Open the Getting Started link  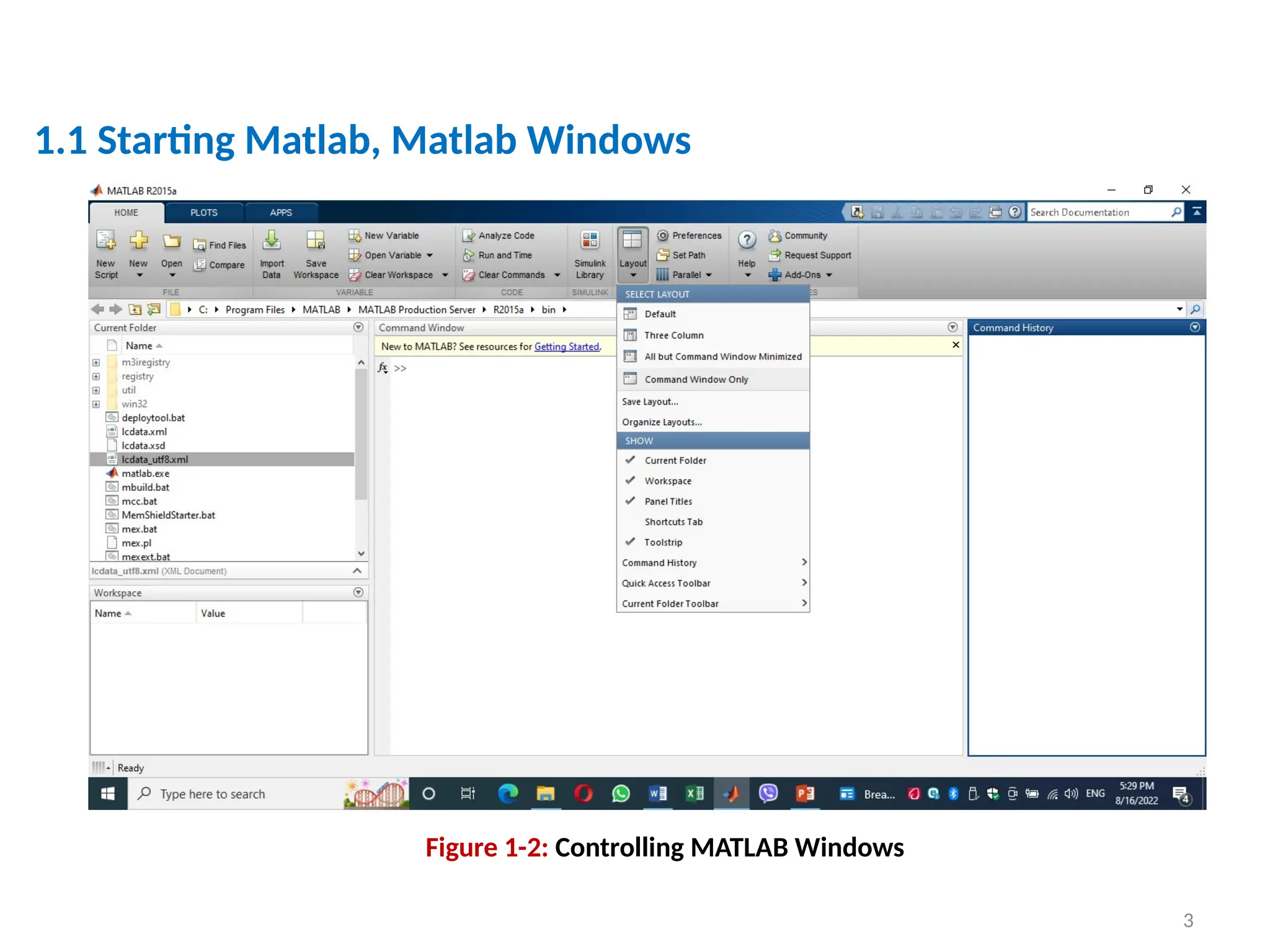point(567,346)
